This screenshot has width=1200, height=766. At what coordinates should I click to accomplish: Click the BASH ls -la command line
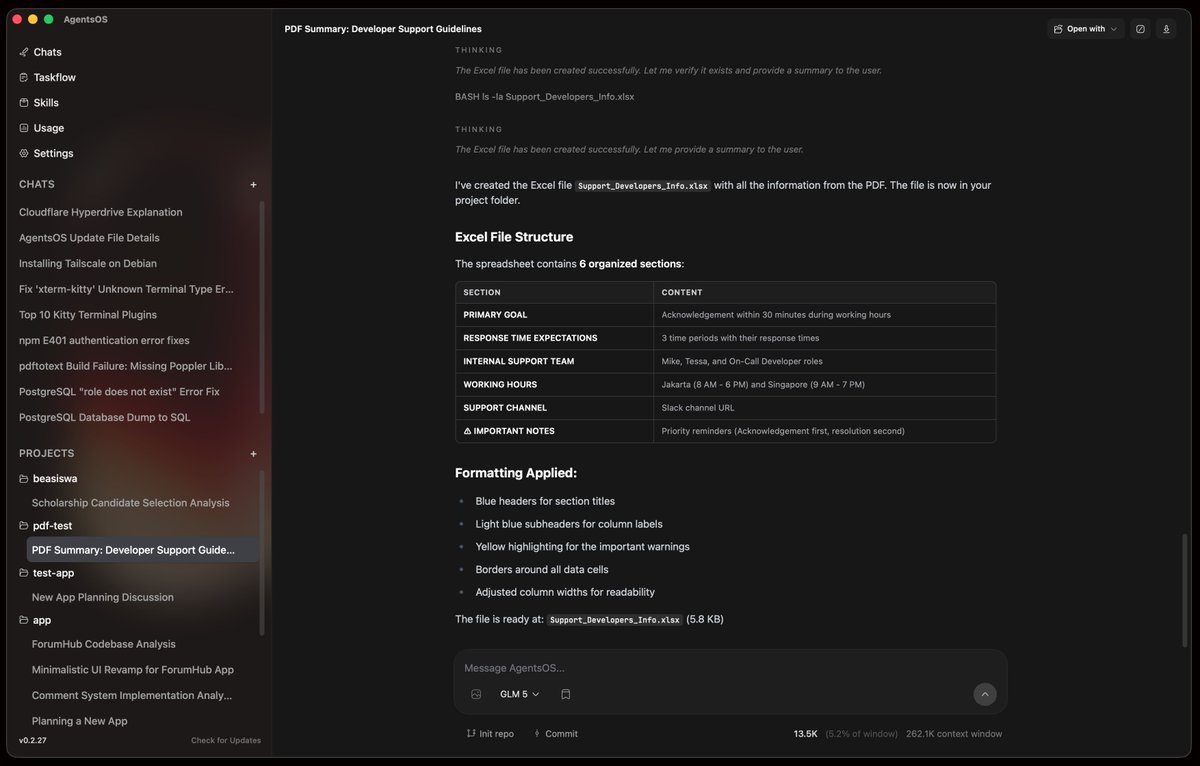[x=545, y=97]
